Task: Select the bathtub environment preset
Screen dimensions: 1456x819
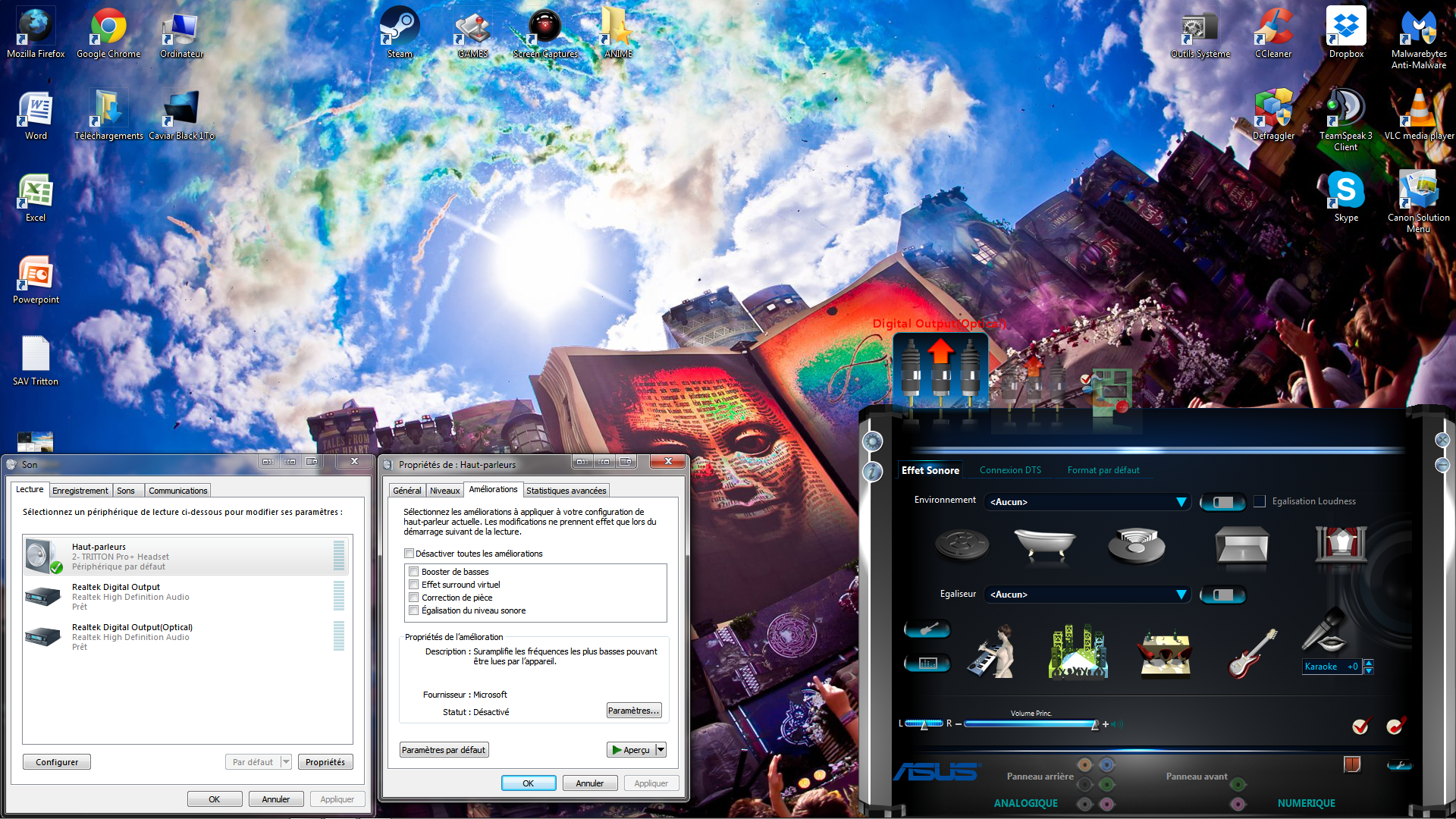Action: pos(1045,544)
